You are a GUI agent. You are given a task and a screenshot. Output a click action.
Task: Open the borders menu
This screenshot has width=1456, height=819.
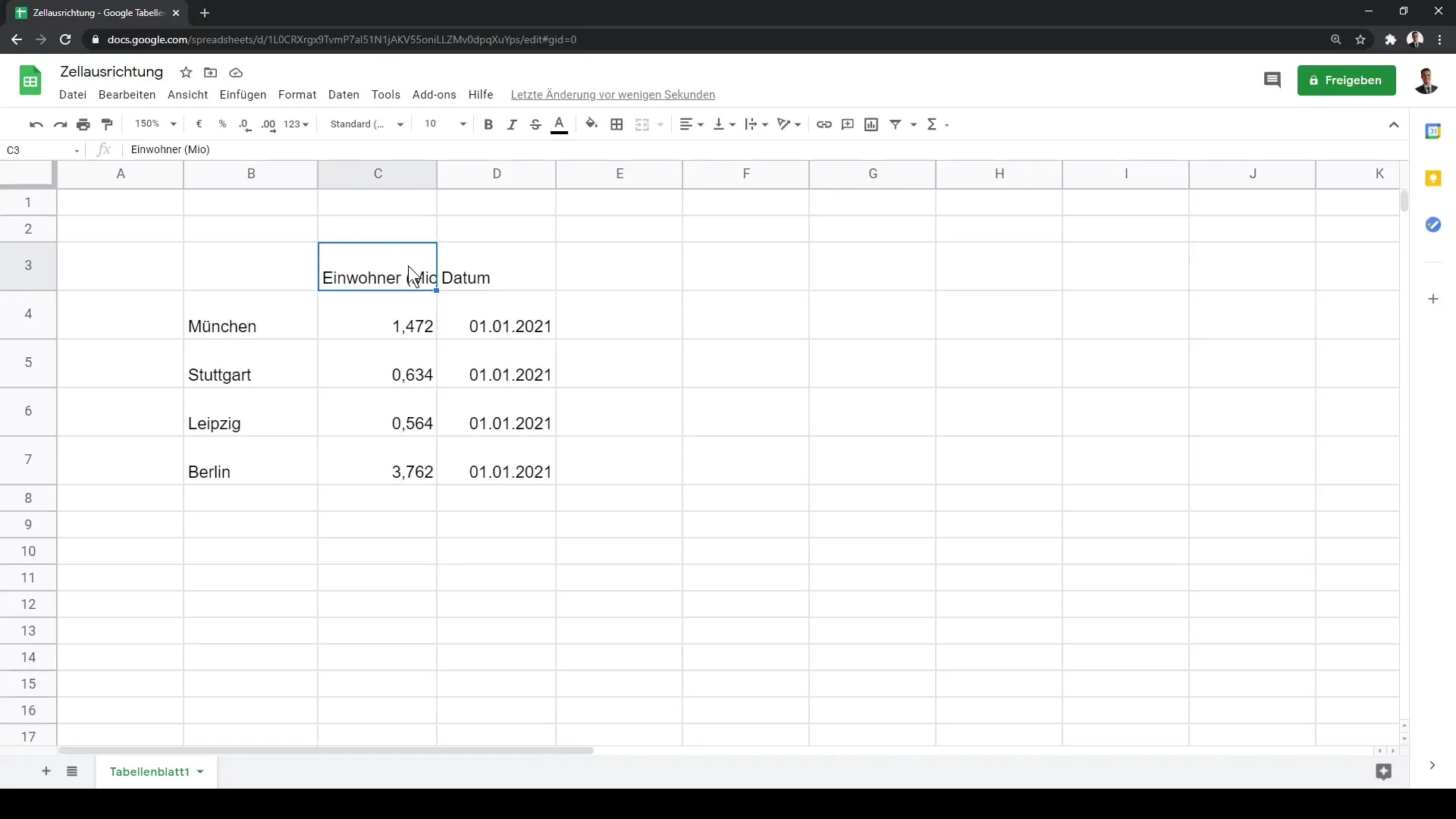617,124
